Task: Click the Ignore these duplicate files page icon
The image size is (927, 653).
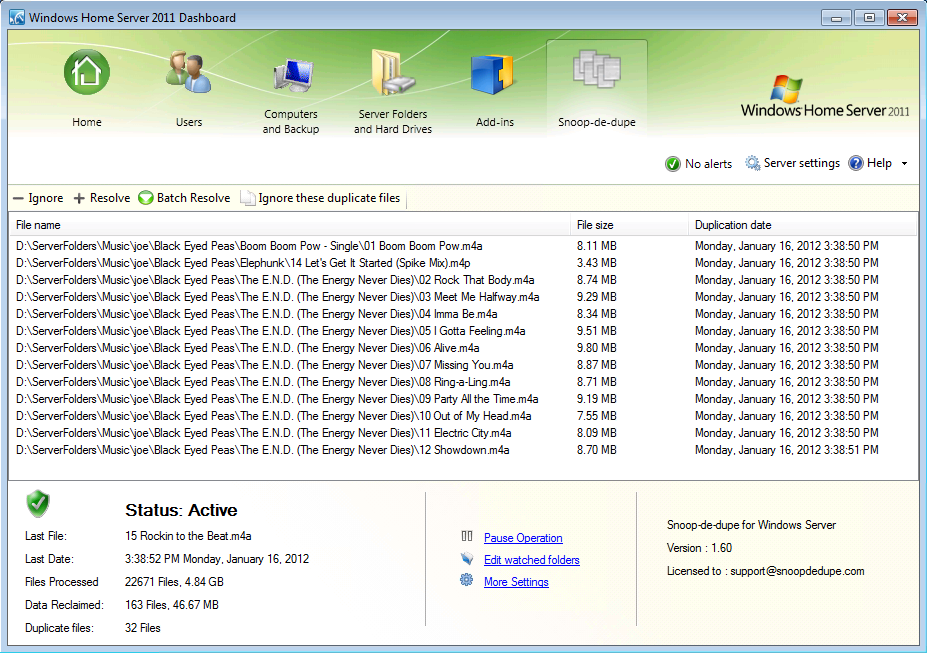Action: pyautogui.click(x=248, y=198)
